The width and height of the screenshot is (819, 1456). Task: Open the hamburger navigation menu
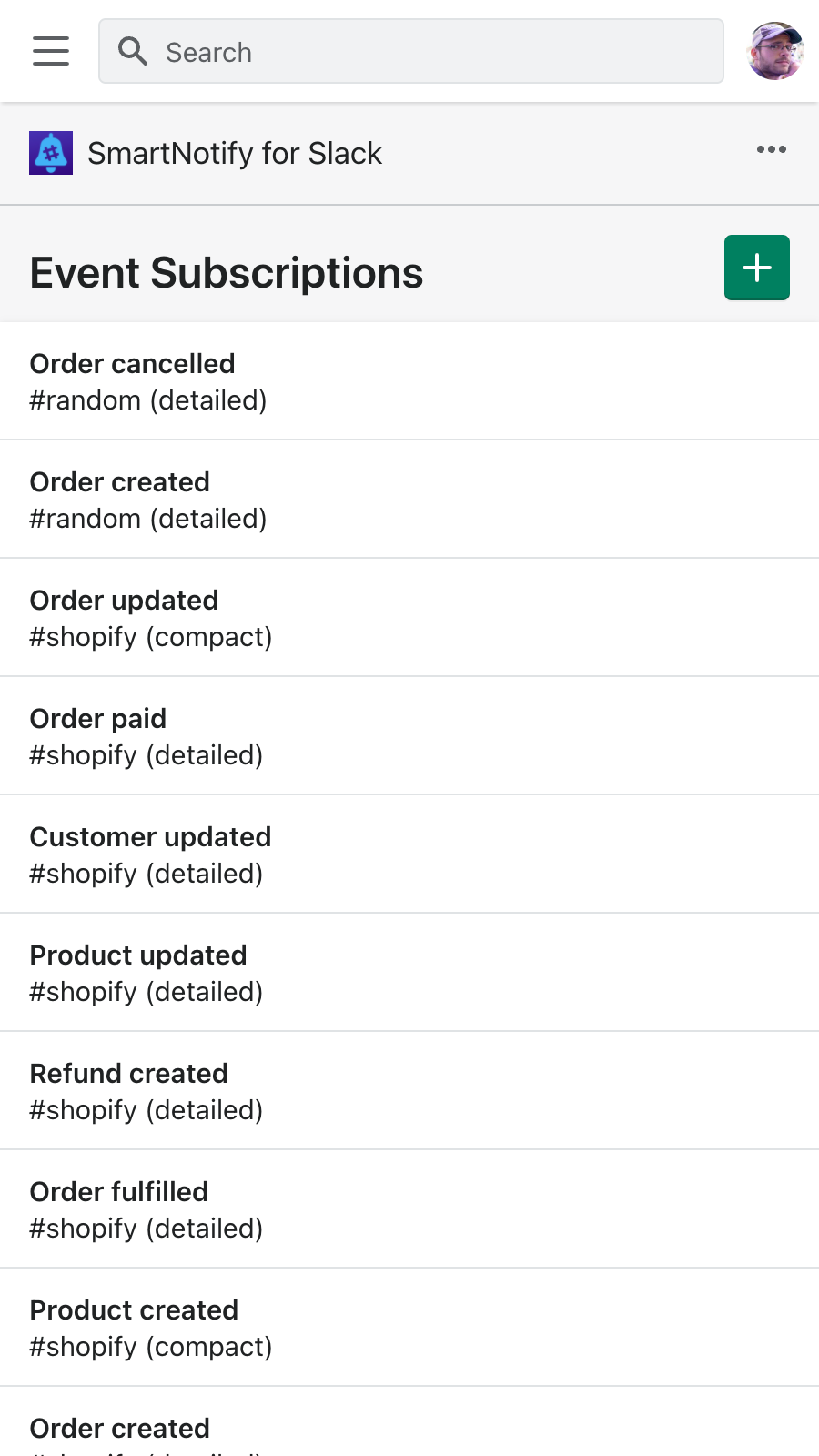tap(50, 52)
